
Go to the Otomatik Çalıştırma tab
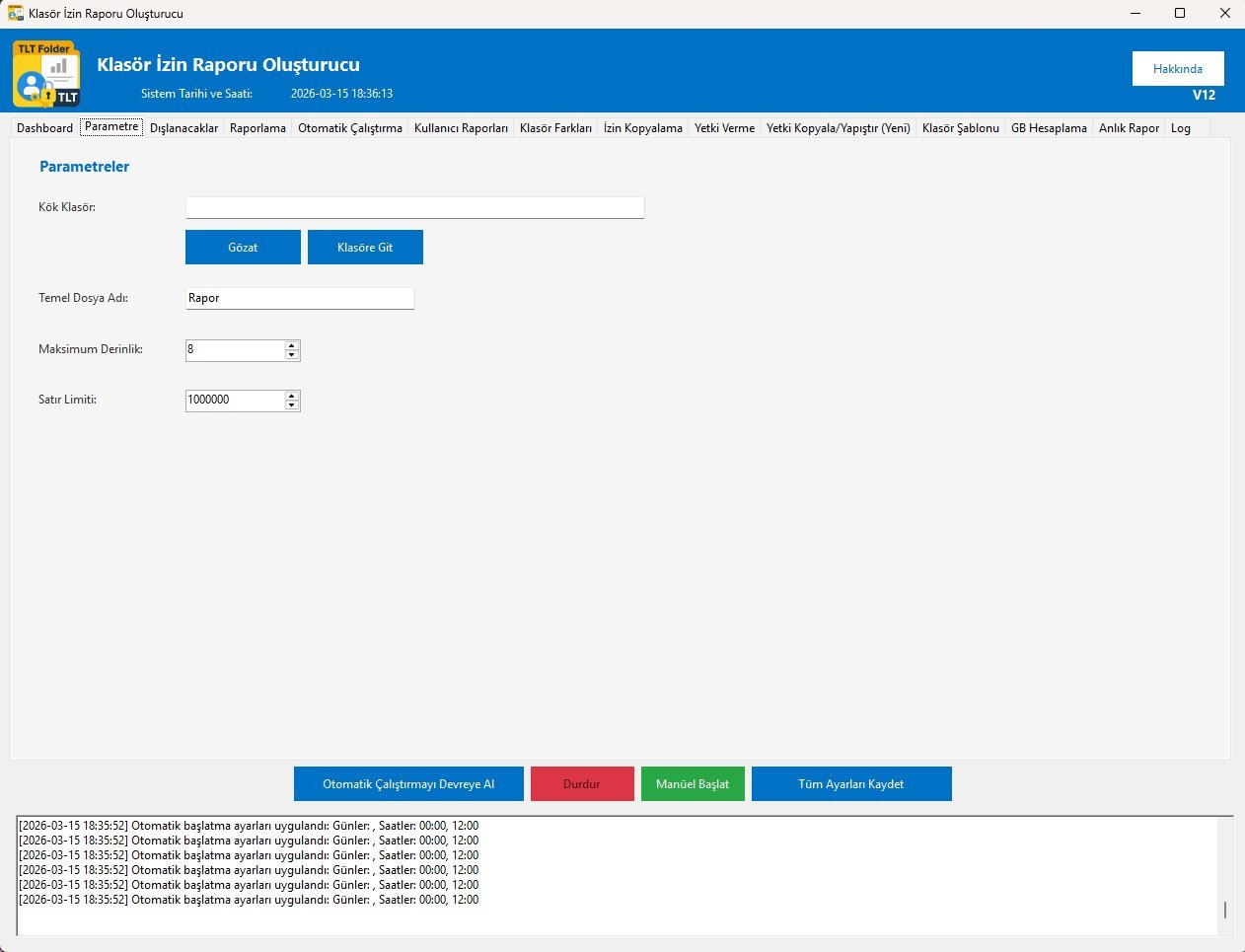coord(350,128)
